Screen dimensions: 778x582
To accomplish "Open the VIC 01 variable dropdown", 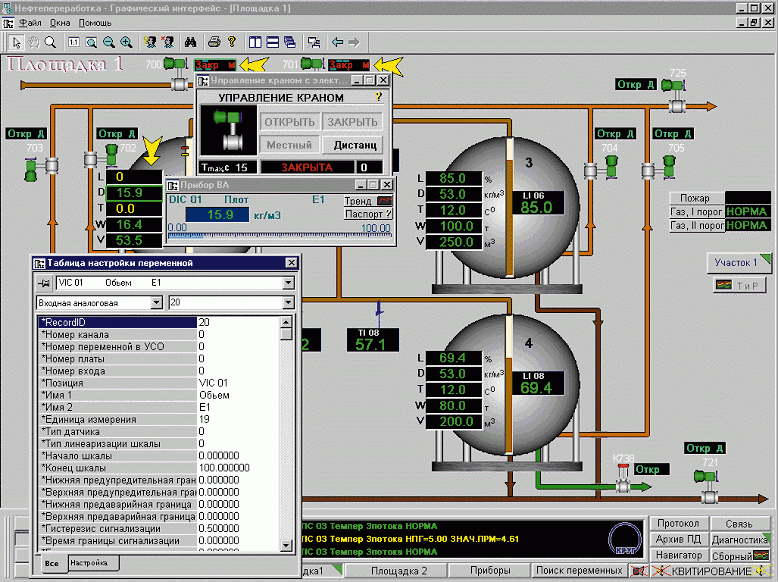I will [x=288, y=283].
